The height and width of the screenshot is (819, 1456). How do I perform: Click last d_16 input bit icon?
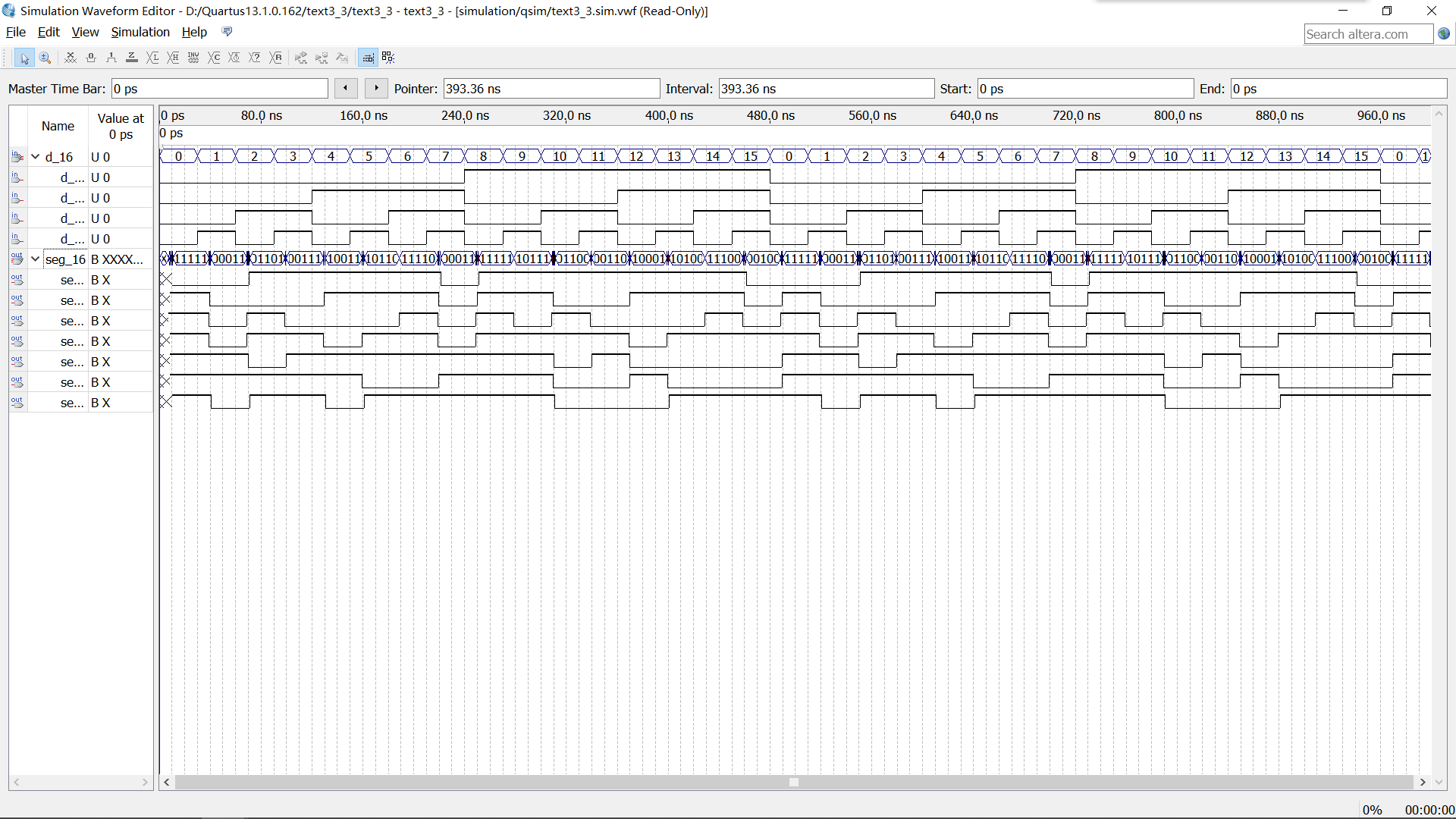click(x=17, y=239)
